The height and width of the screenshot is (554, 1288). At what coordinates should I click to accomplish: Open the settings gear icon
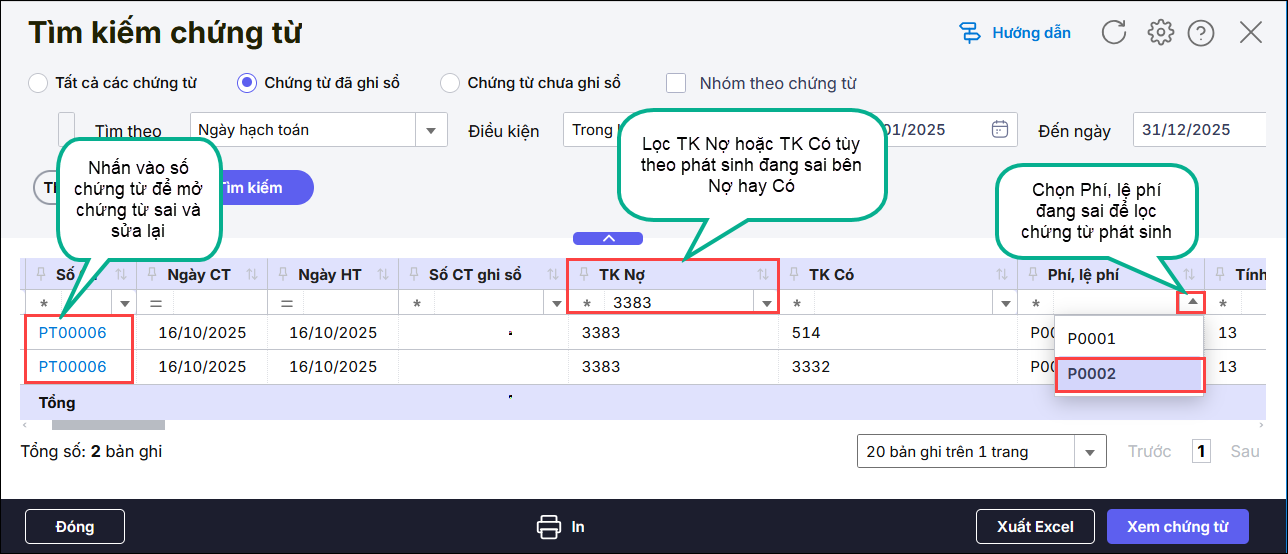click(x=1160, y=33)
